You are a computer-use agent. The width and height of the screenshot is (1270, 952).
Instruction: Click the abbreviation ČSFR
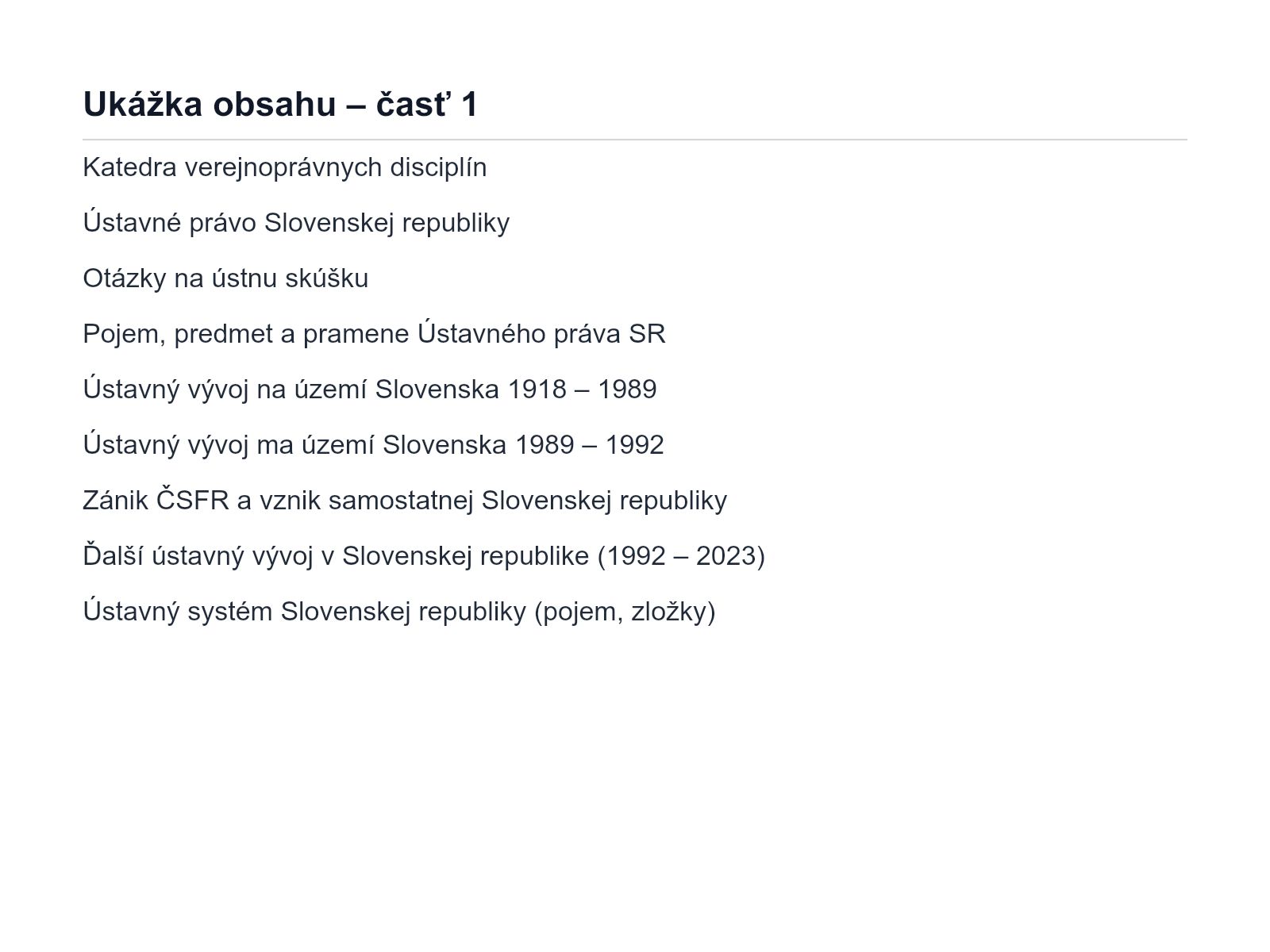(x=192, y=501)
